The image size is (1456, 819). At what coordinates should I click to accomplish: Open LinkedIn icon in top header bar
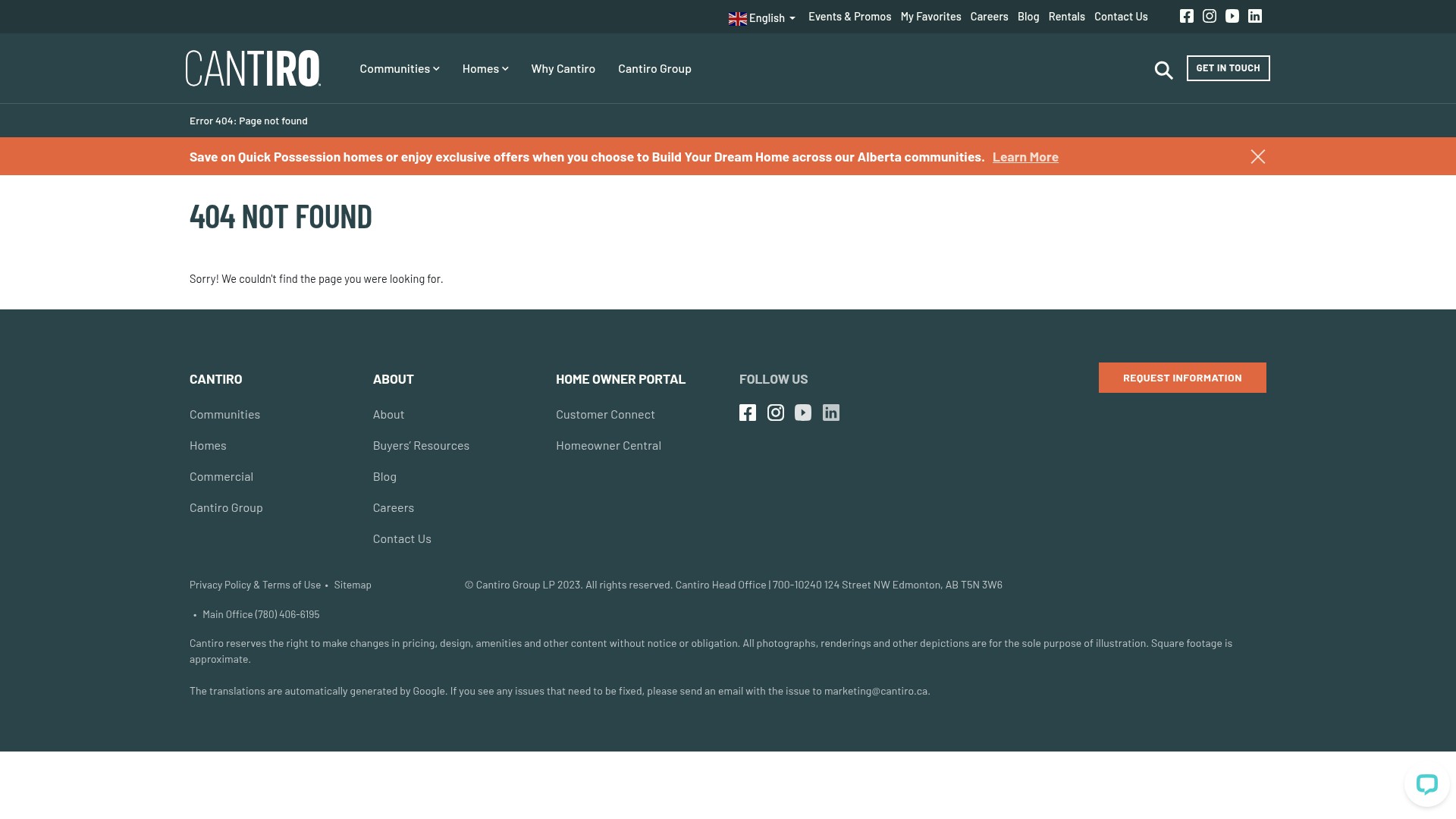pos(1255,16)
